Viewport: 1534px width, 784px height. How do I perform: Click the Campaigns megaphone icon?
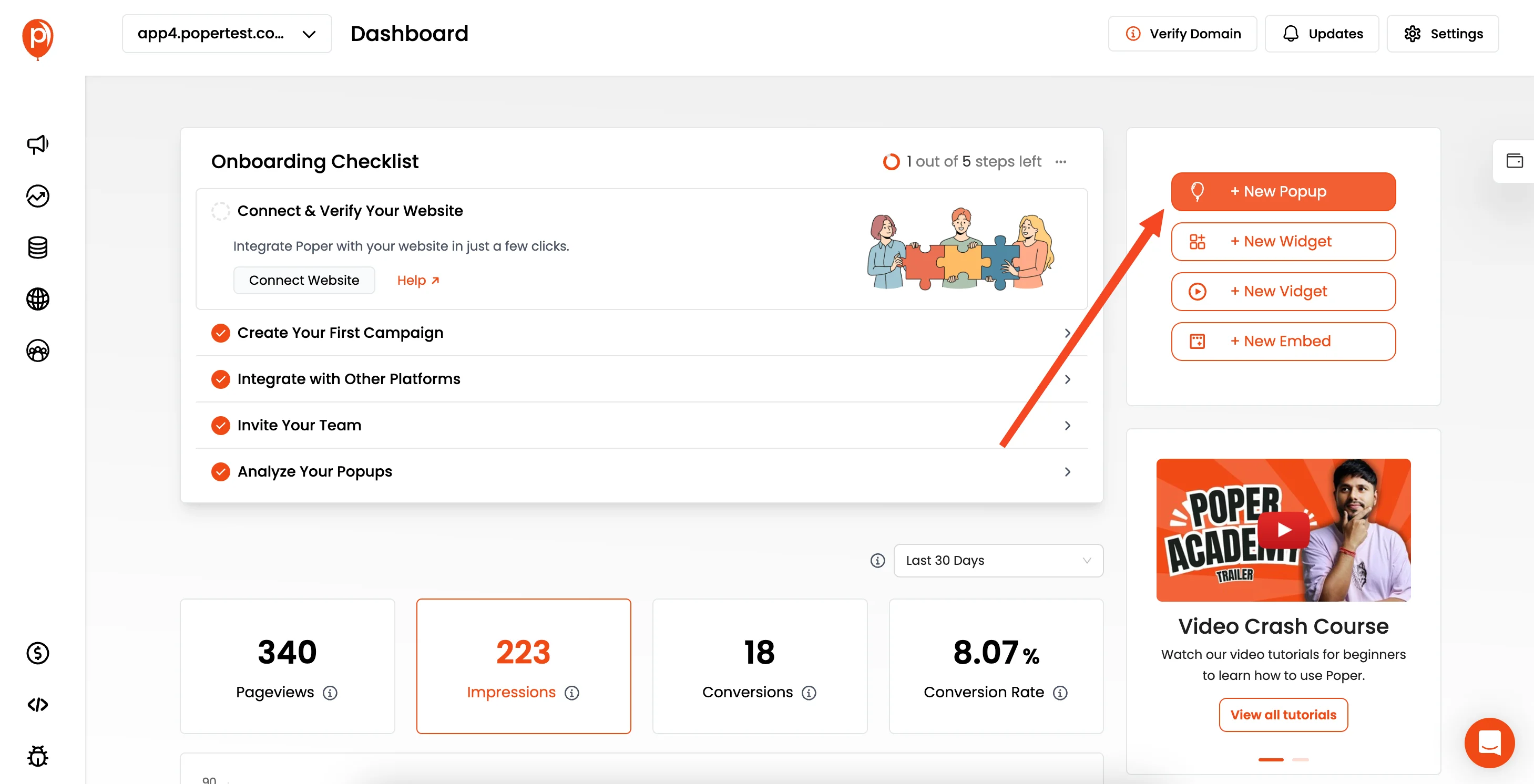click(37, 144)
